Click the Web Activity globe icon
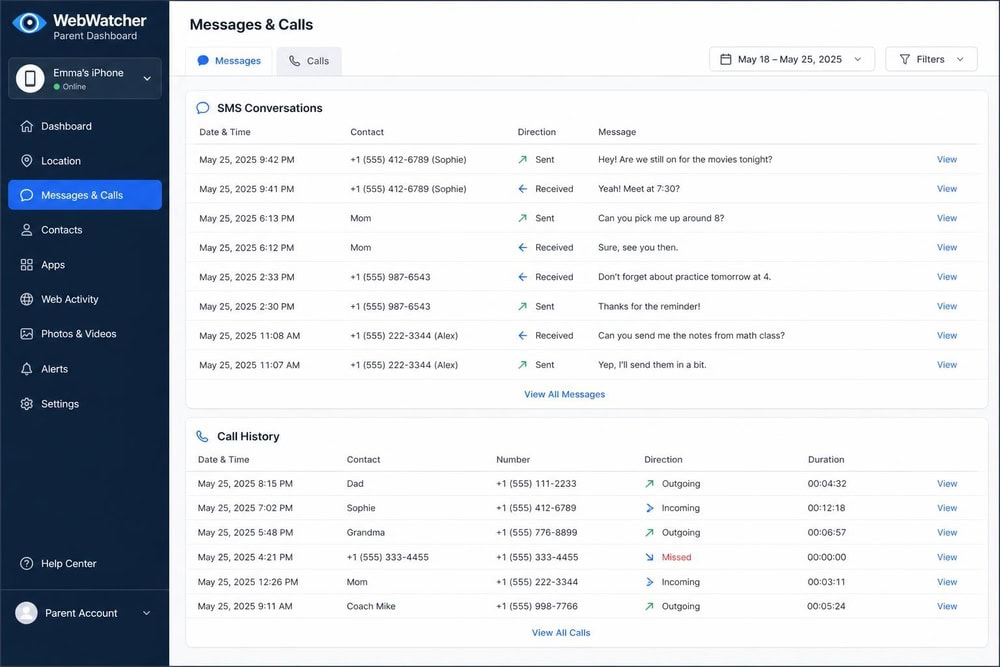This screenshot has height=667, width=1000. pyautogui.click(x=27, y=299)
